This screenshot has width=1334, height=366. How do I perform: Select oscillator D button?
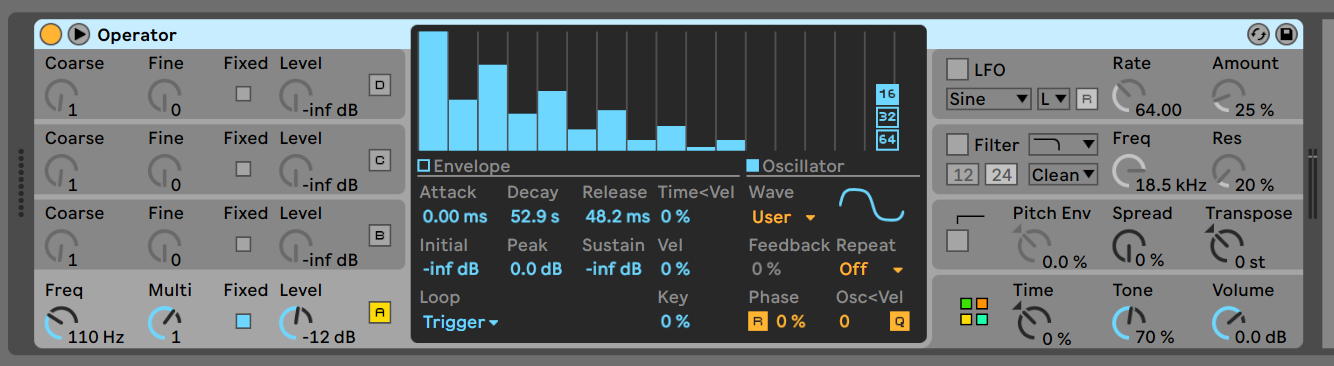coord(379,85)
